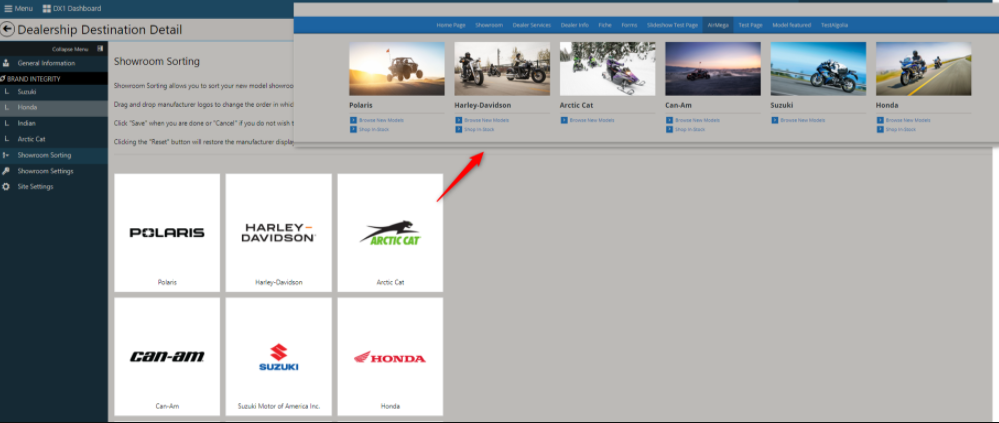Open the DX1 Dashboard grid icon
Image resolution: width=999 pixels, height=423 pixels.
tap(47, 8)
